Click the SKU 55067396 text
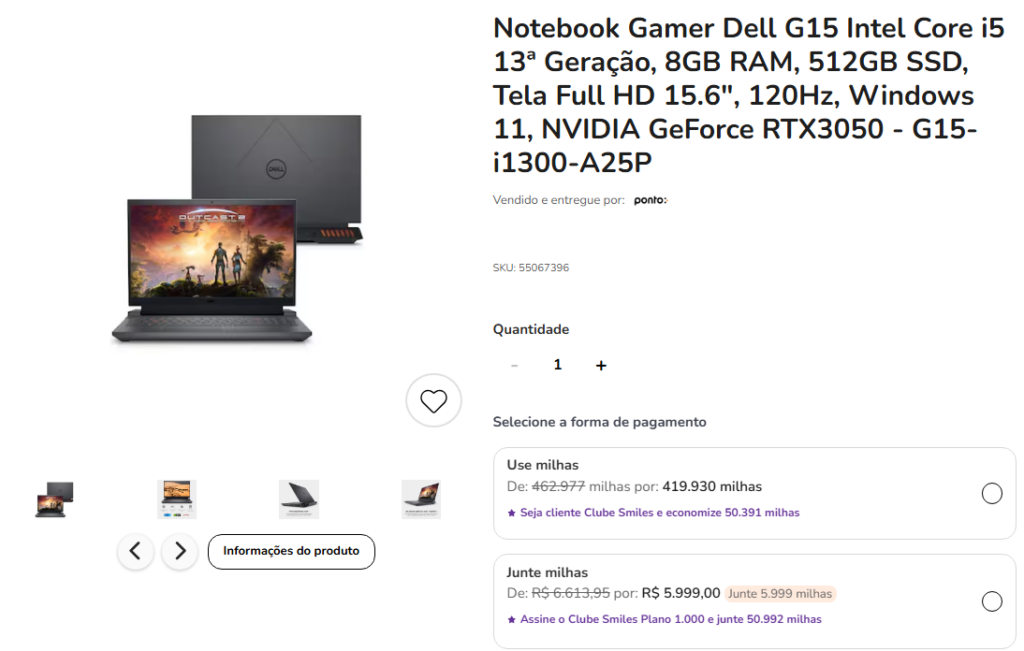The height and width of the screenshot is (651, 1024). pyautogui.click(x=531, y=268)
